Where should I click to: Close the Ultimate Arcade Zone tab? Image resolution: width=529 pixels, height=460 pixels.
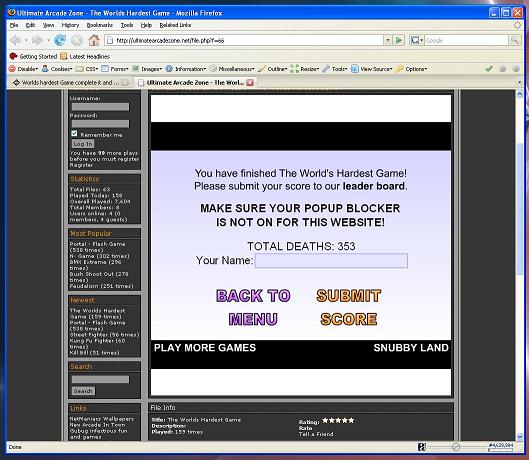[250, 82]
